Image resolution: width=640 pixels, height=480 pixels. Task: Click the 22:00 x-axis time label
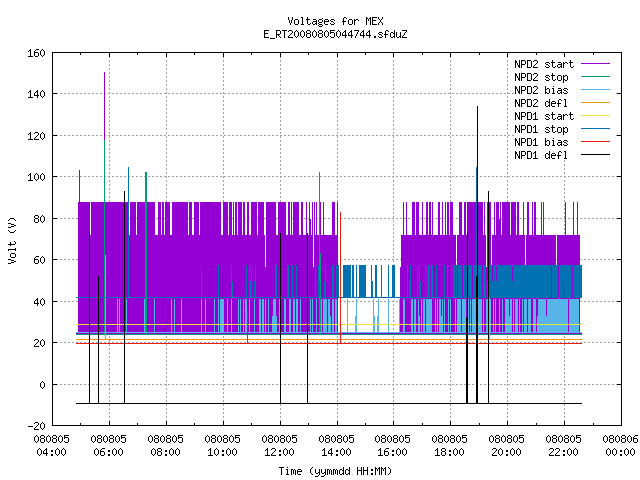pyautogui.click(x=564, y=452)
